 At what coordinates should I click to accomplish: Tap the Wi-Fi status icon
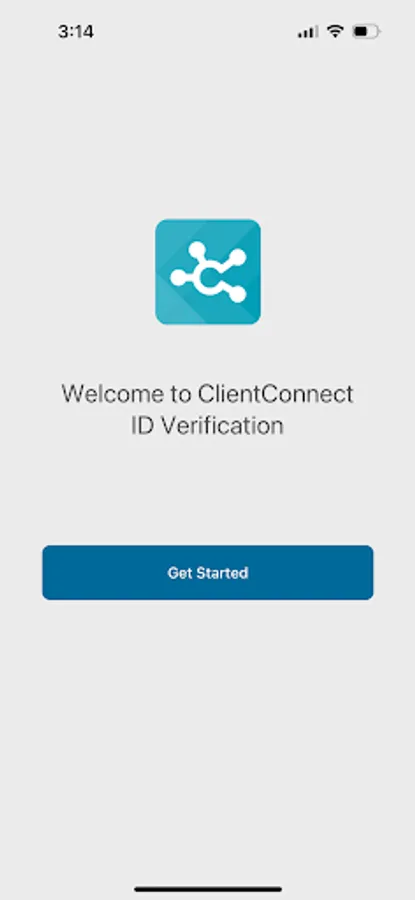[x=335, y=32]
